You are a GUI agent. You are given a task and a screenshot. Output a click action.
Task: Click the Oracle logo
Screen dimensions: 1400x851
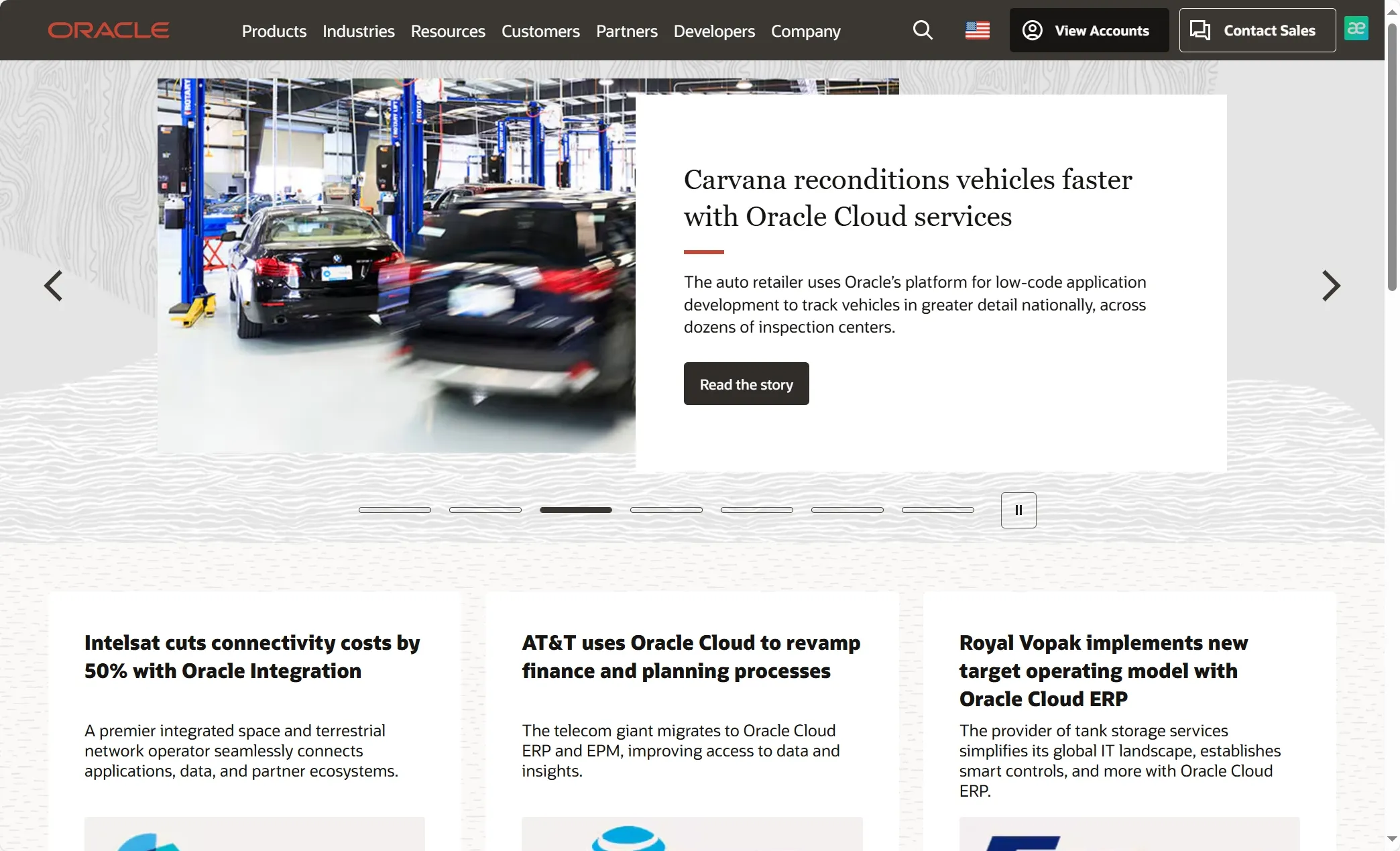[x=109, y=30]
